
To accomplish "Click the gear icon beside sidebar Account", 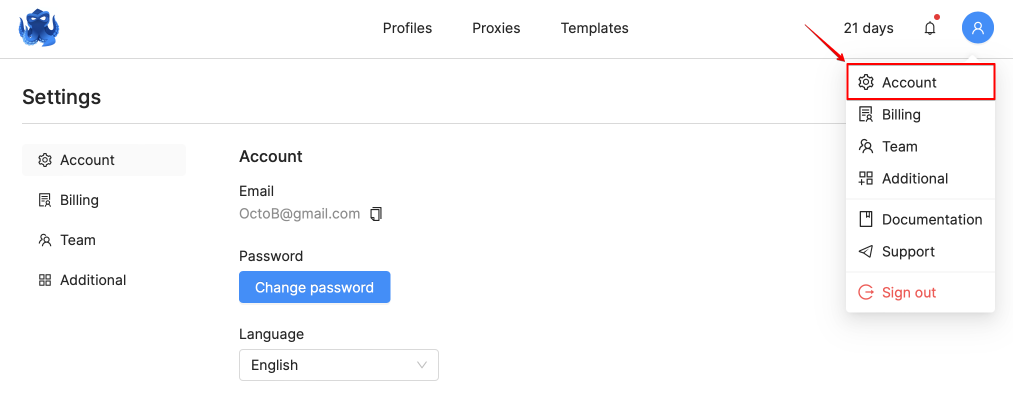I will click(x=45, y=160).
